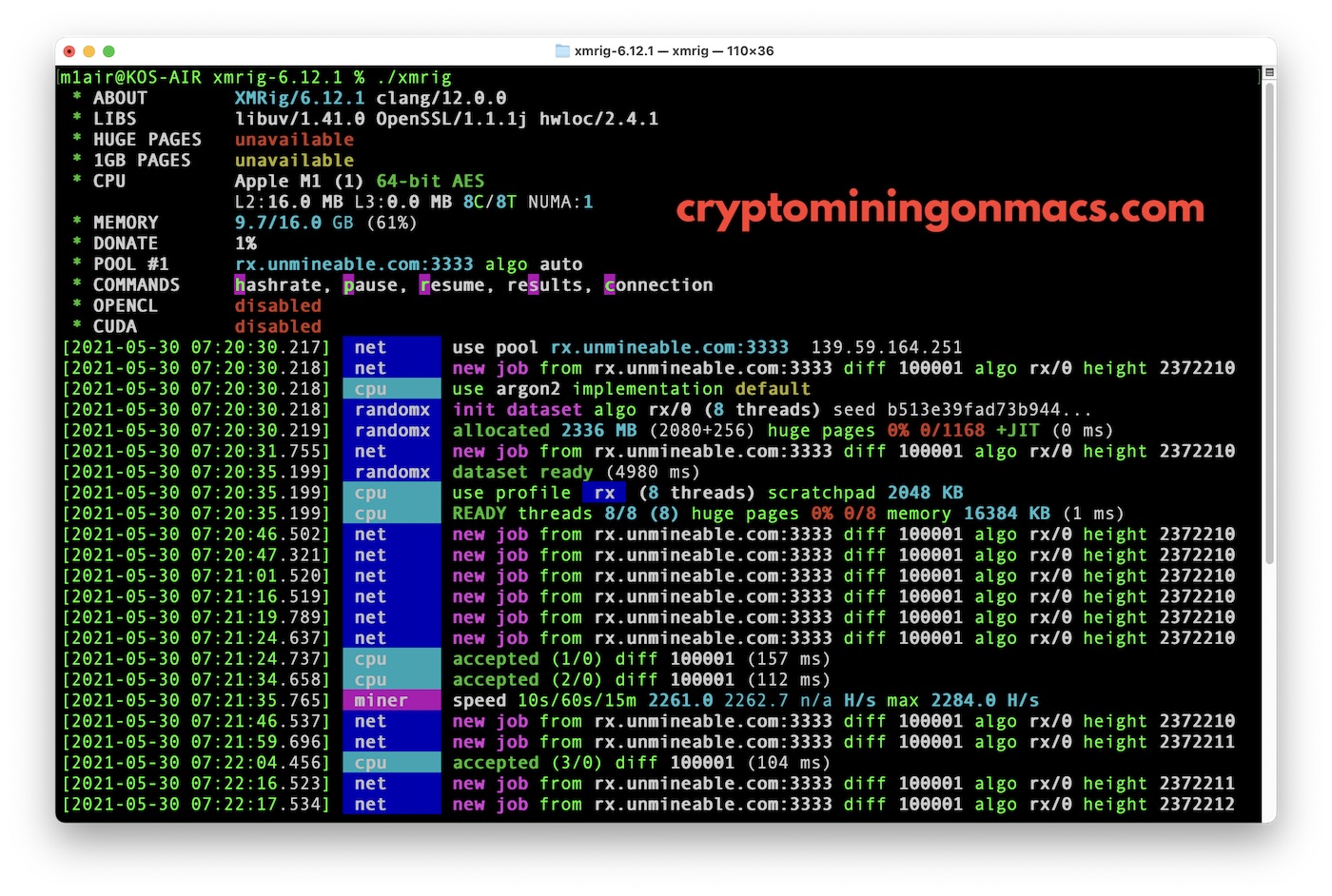Select the "XMRig/6.12.1" version text

tap(300, 98)
